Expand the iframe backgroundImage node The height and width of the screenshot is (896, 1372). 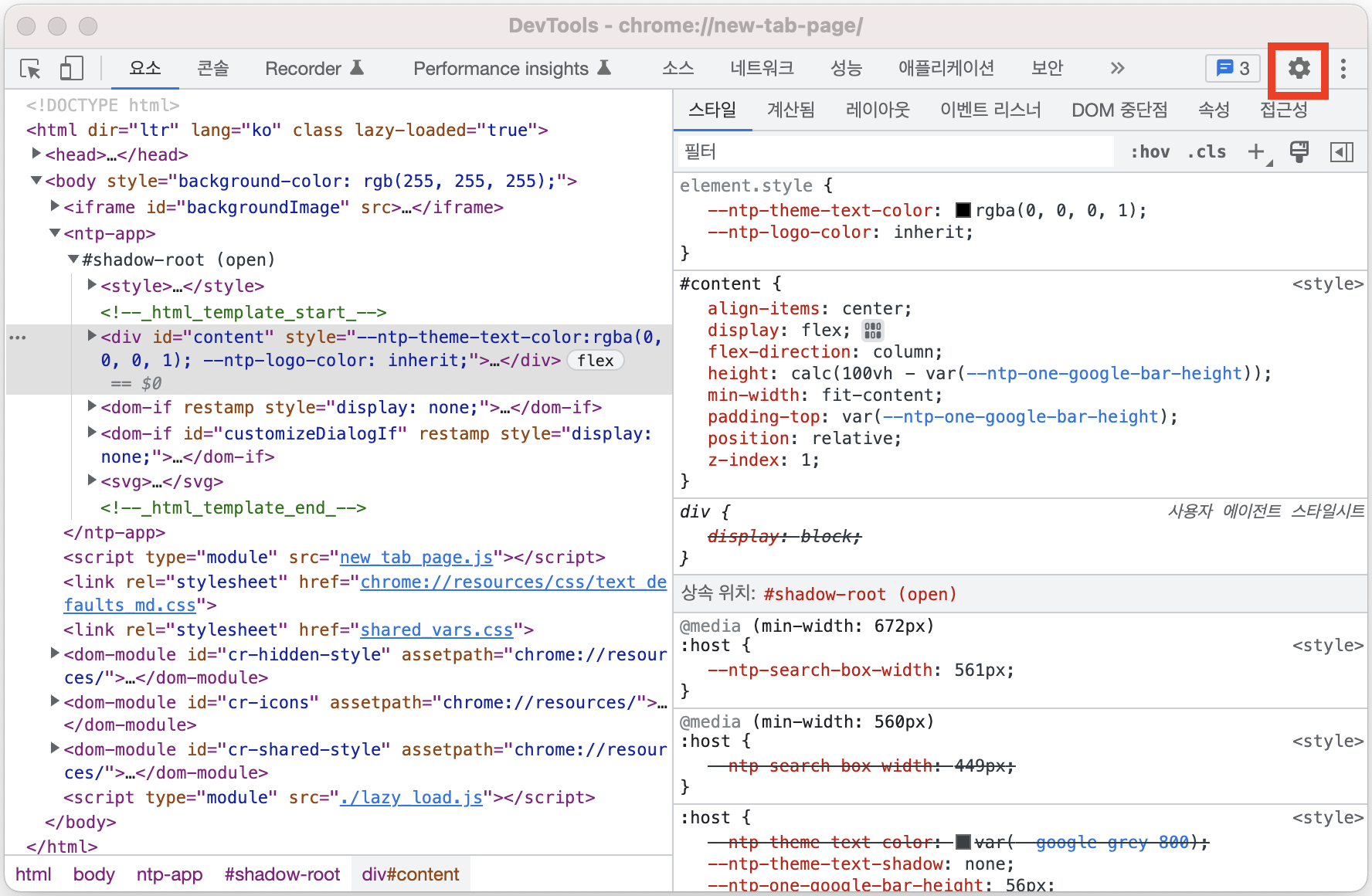pyautogui.click(x=55, y=206)
